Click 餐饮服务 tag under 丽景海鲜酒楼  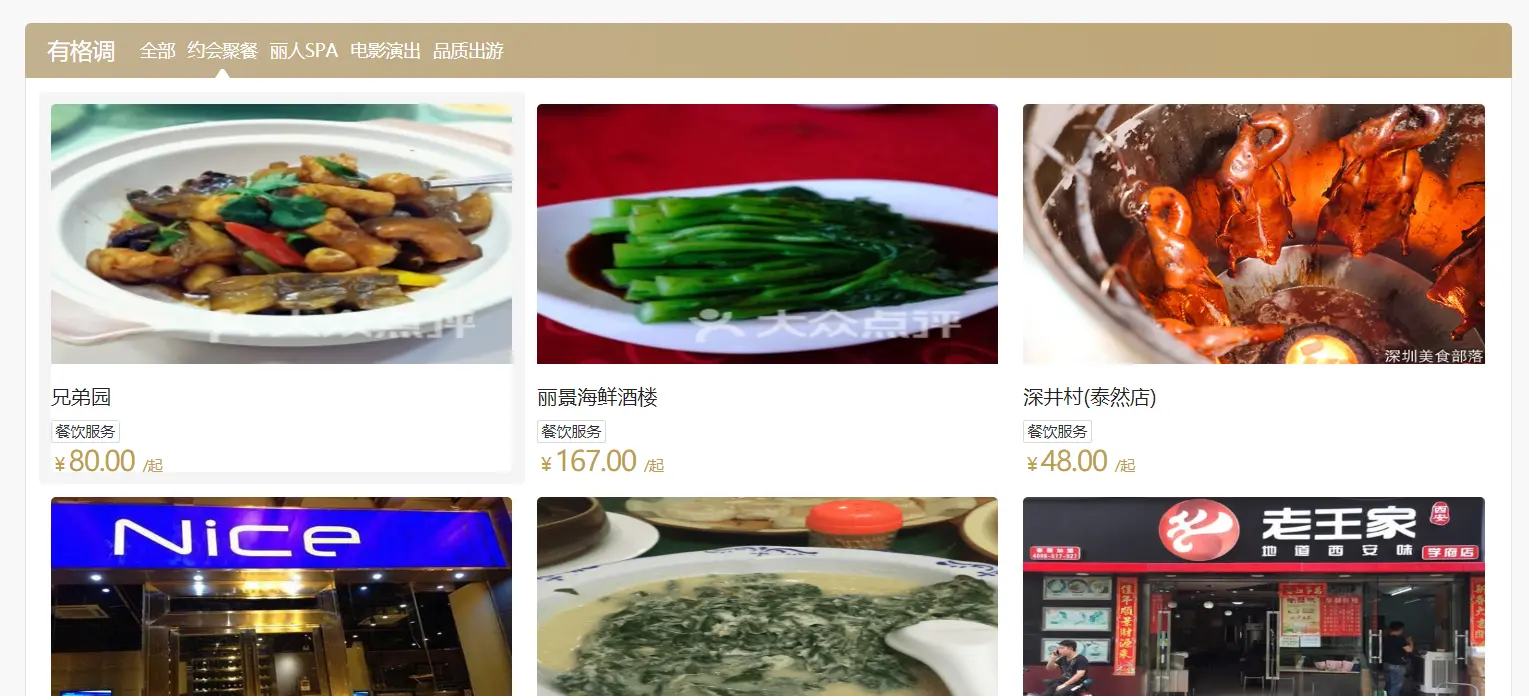[x=571, y=432]
